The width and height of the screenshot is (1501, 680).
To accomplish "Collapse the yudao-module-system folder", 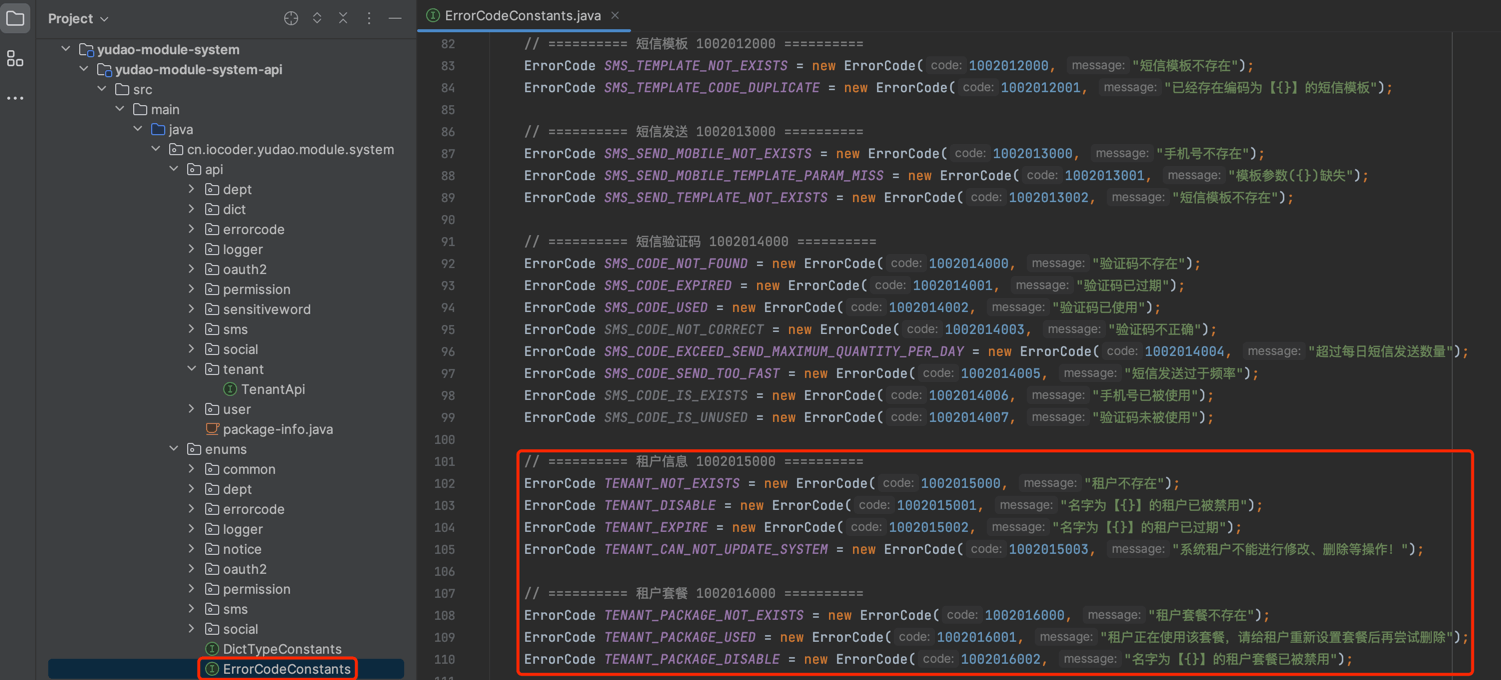I will (66, 49).
